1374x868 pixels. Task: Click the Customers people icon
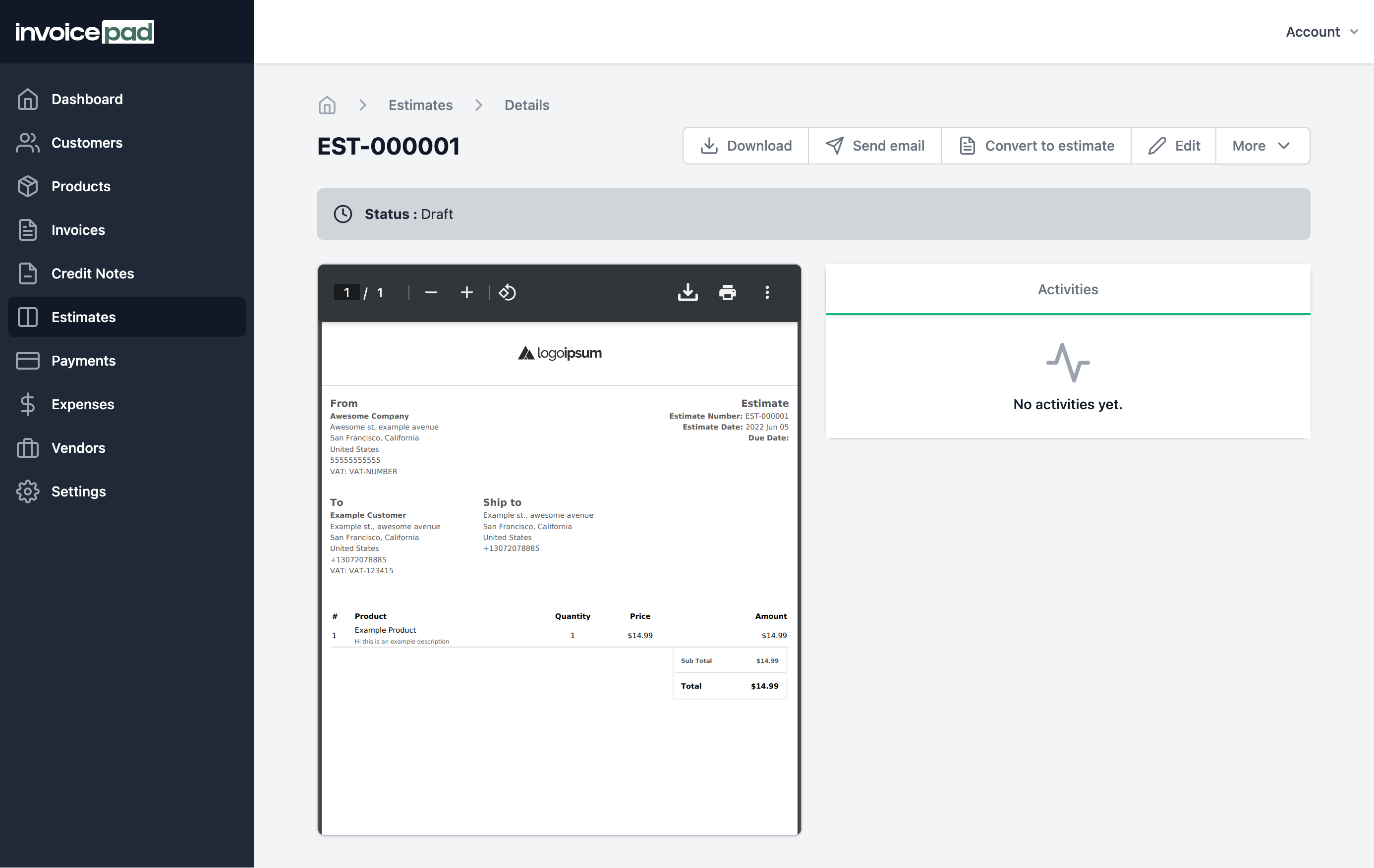click(27, 143)
